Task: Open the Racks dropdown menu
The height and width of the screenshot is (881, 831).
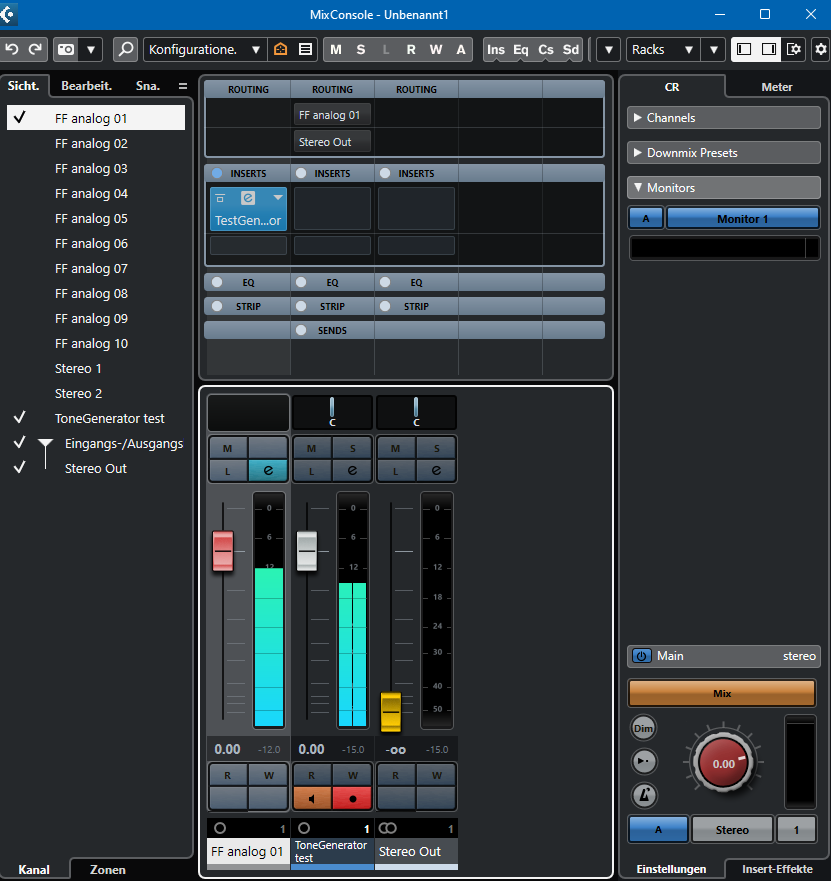Action: [663, 49]
